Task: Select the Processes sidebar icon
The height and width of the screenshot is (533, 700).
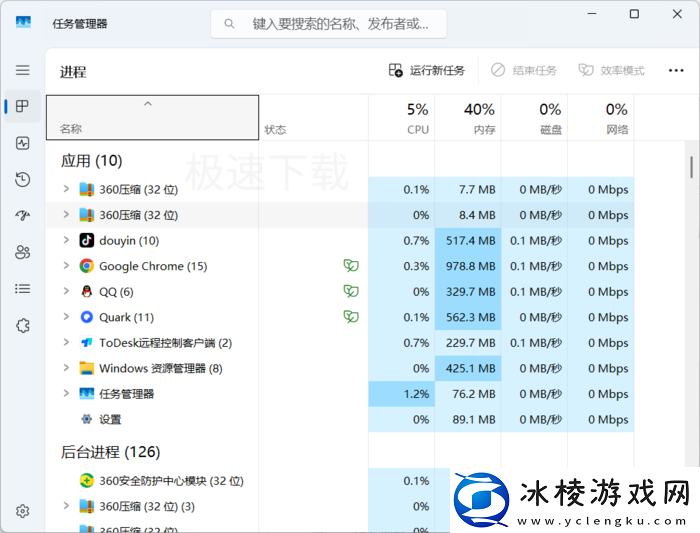Action: [22, 106]
